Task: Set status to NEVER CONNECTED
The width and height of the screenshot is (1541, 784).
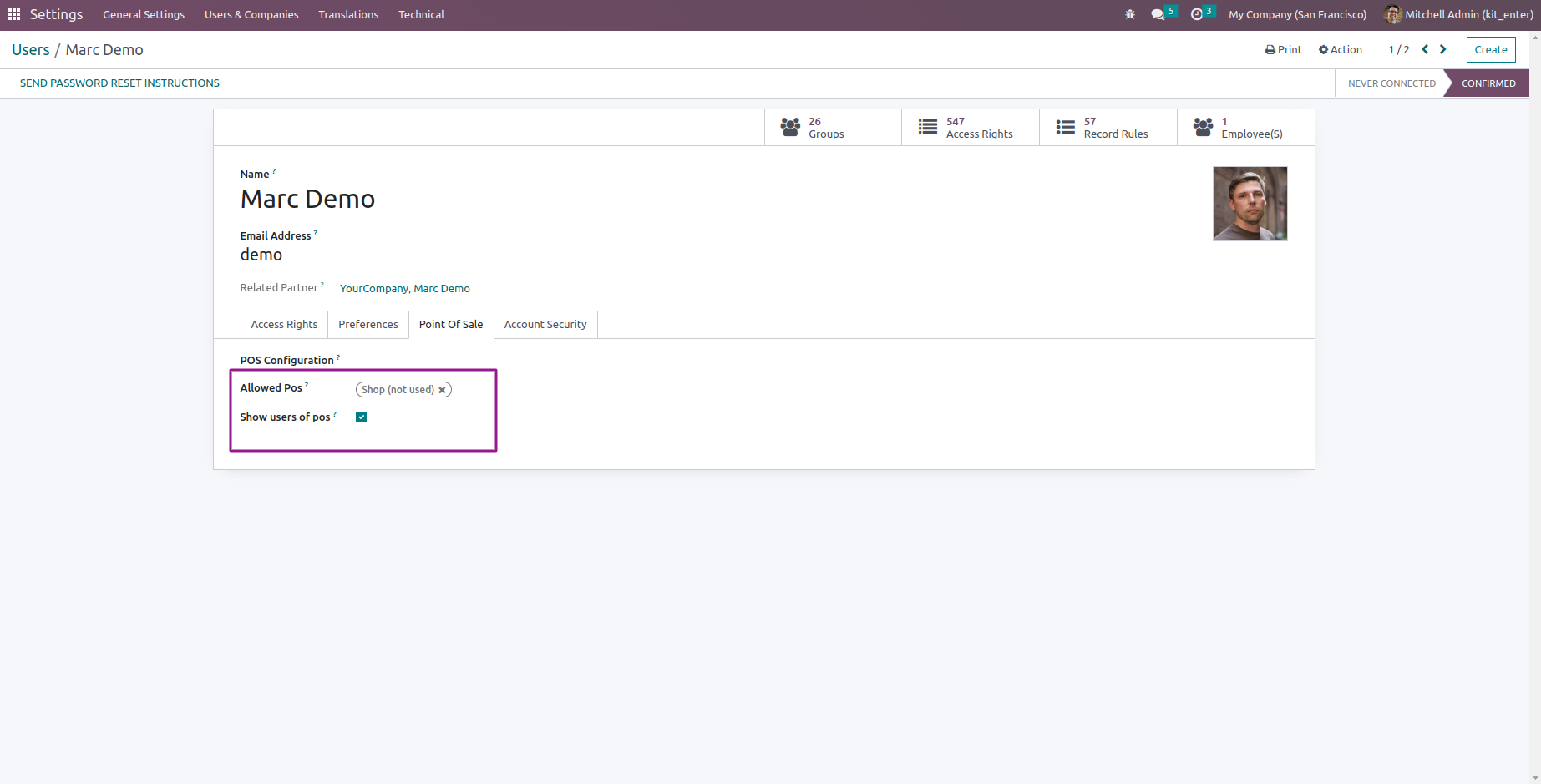Action: click(x=1391, y=83)
